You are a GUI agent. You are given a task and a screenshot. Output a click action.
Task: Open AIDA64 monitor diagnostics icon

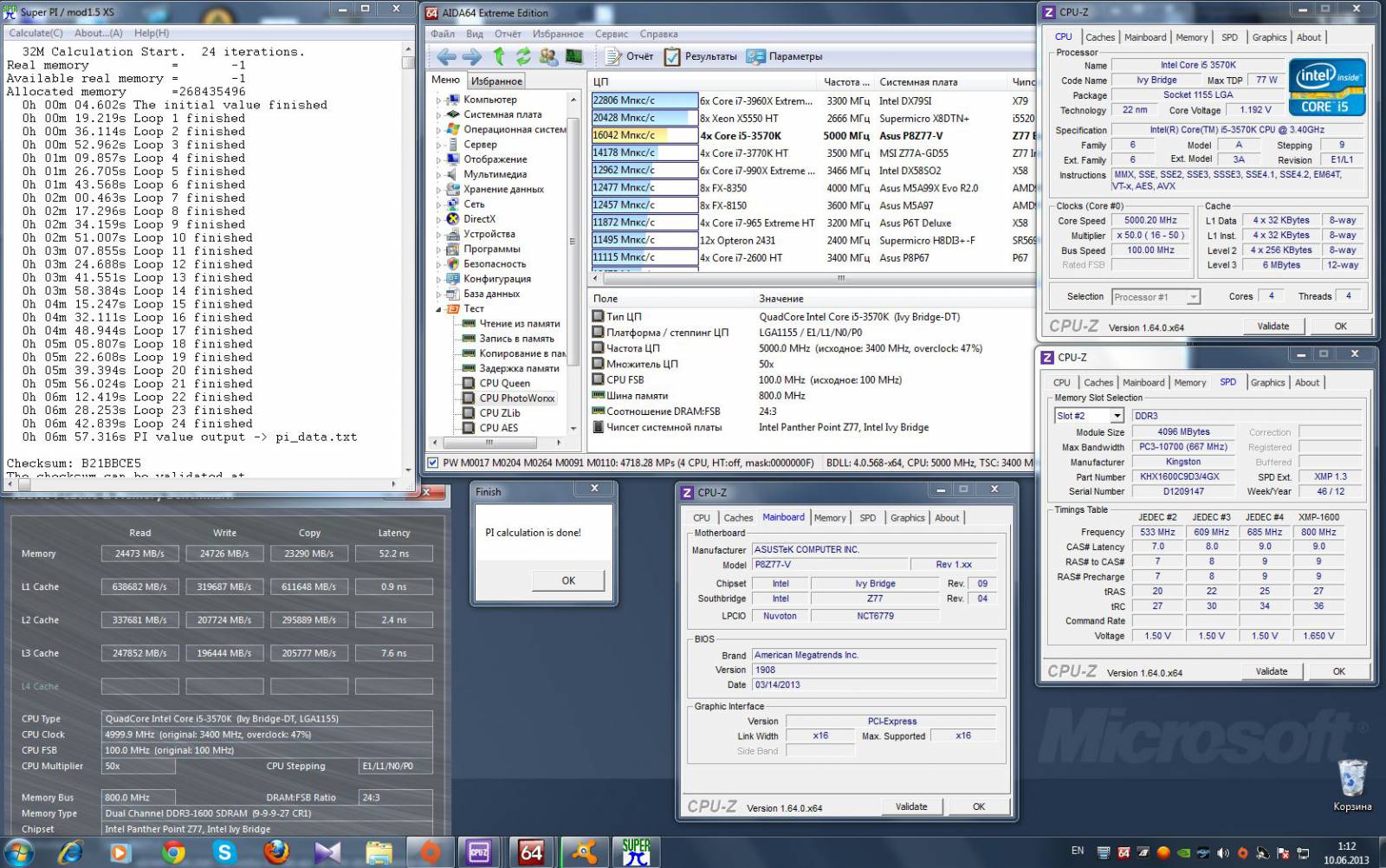[x=573, y=56]
